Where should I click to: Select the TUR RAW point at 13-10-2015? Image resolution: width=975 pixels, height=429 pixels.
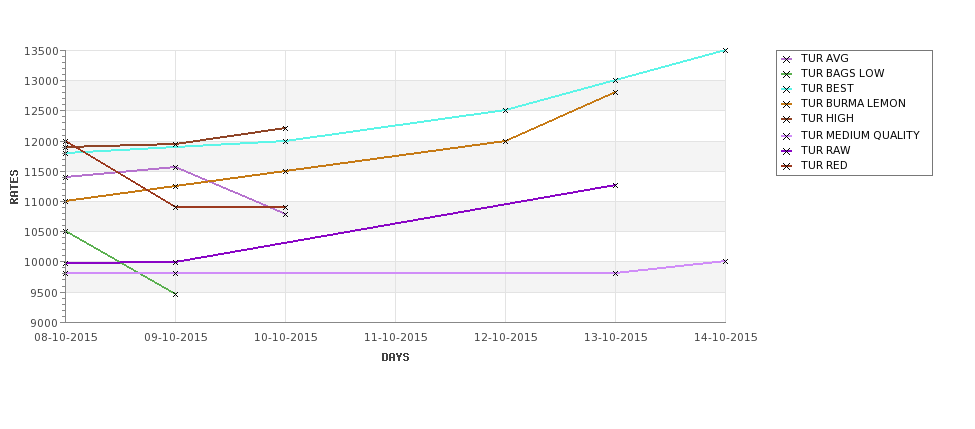tap(615, 185)
